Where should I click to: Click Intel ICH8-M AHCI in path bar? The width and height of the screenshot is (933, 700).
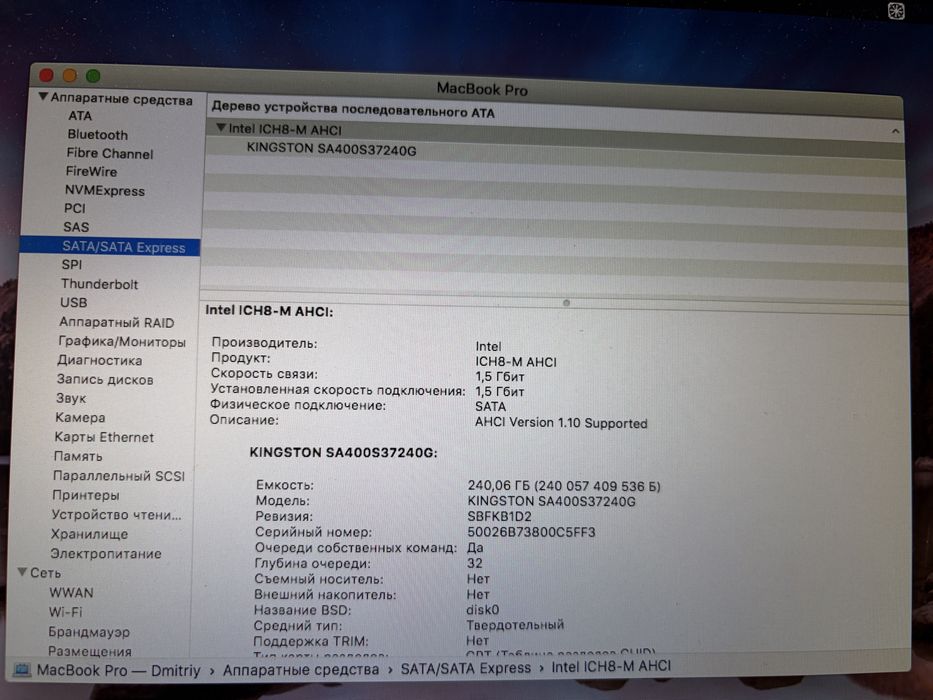click(x=611, y=666)
